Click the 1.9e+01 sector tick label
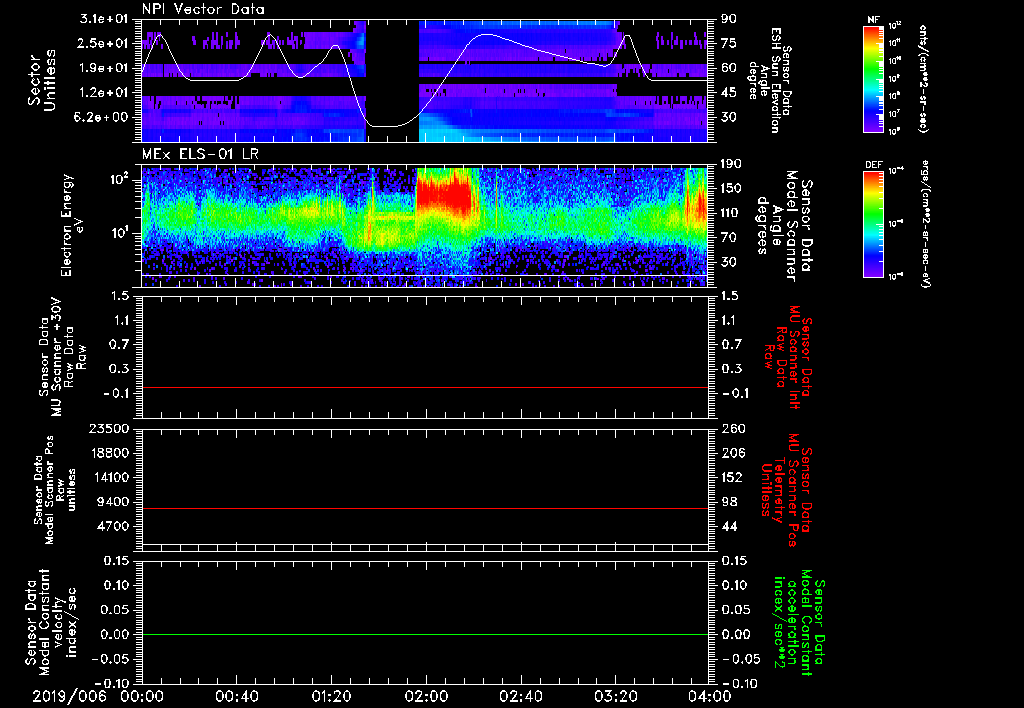This screenshot has height=708, width=1024. [104, 68]
